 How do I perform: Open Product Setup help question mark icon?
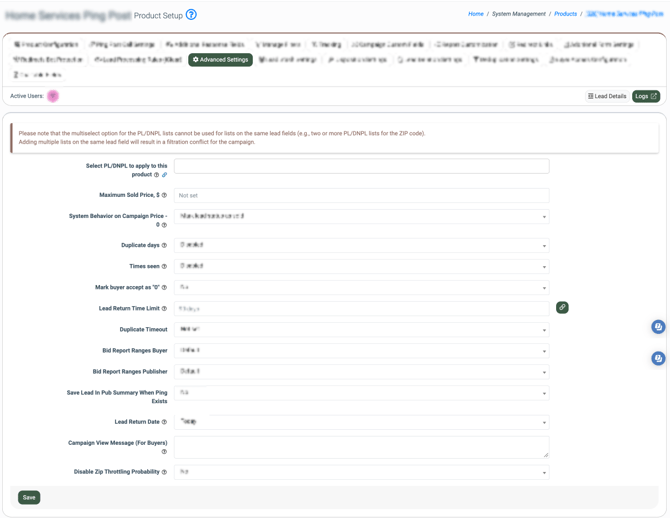(191, 15)
